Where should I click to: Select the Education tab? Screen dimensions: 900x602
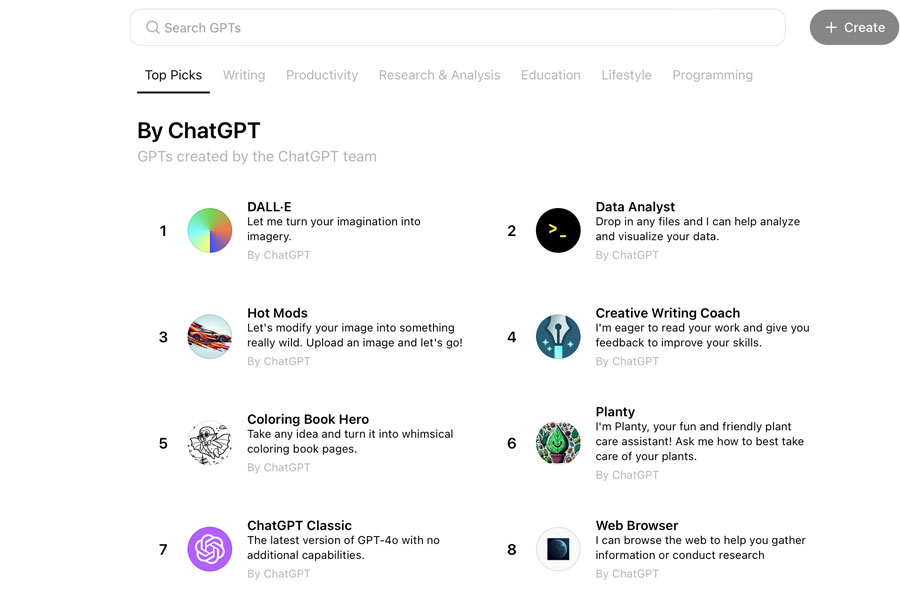[550, 75]
